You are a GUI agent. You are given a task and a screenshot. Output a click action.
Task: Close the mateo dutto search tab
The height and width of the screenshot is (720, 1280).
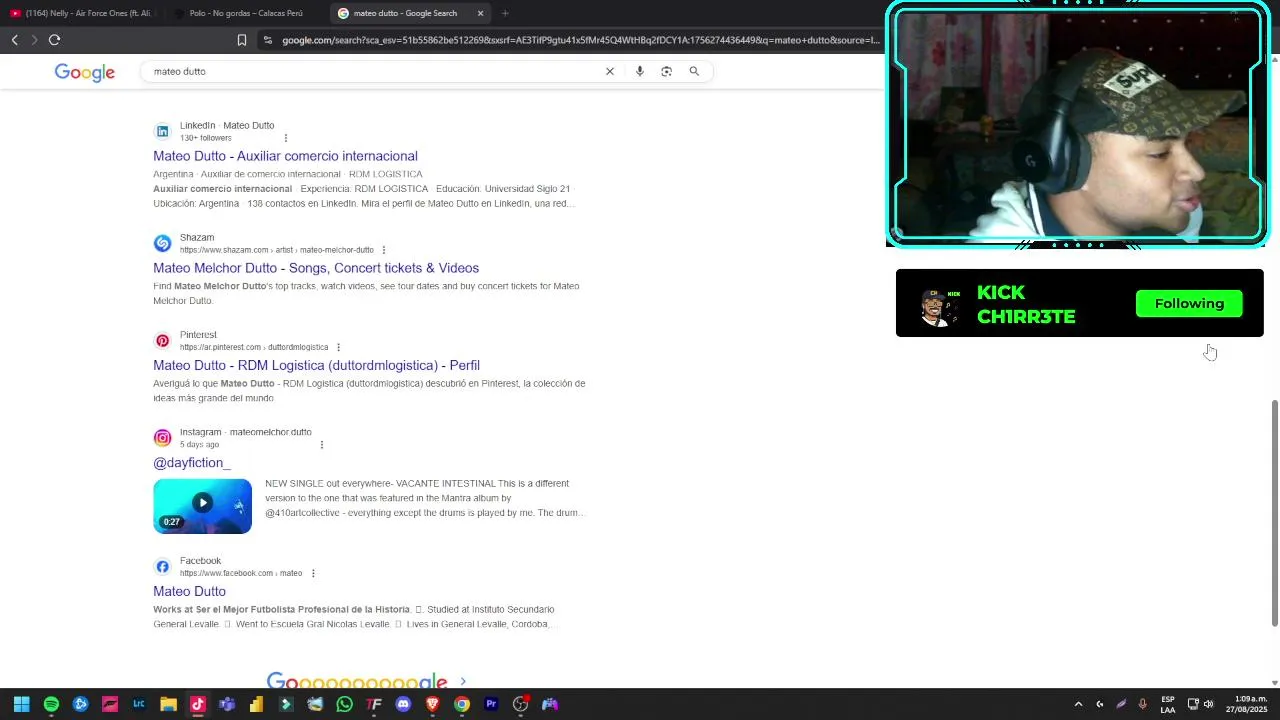[x=480, y=13]
